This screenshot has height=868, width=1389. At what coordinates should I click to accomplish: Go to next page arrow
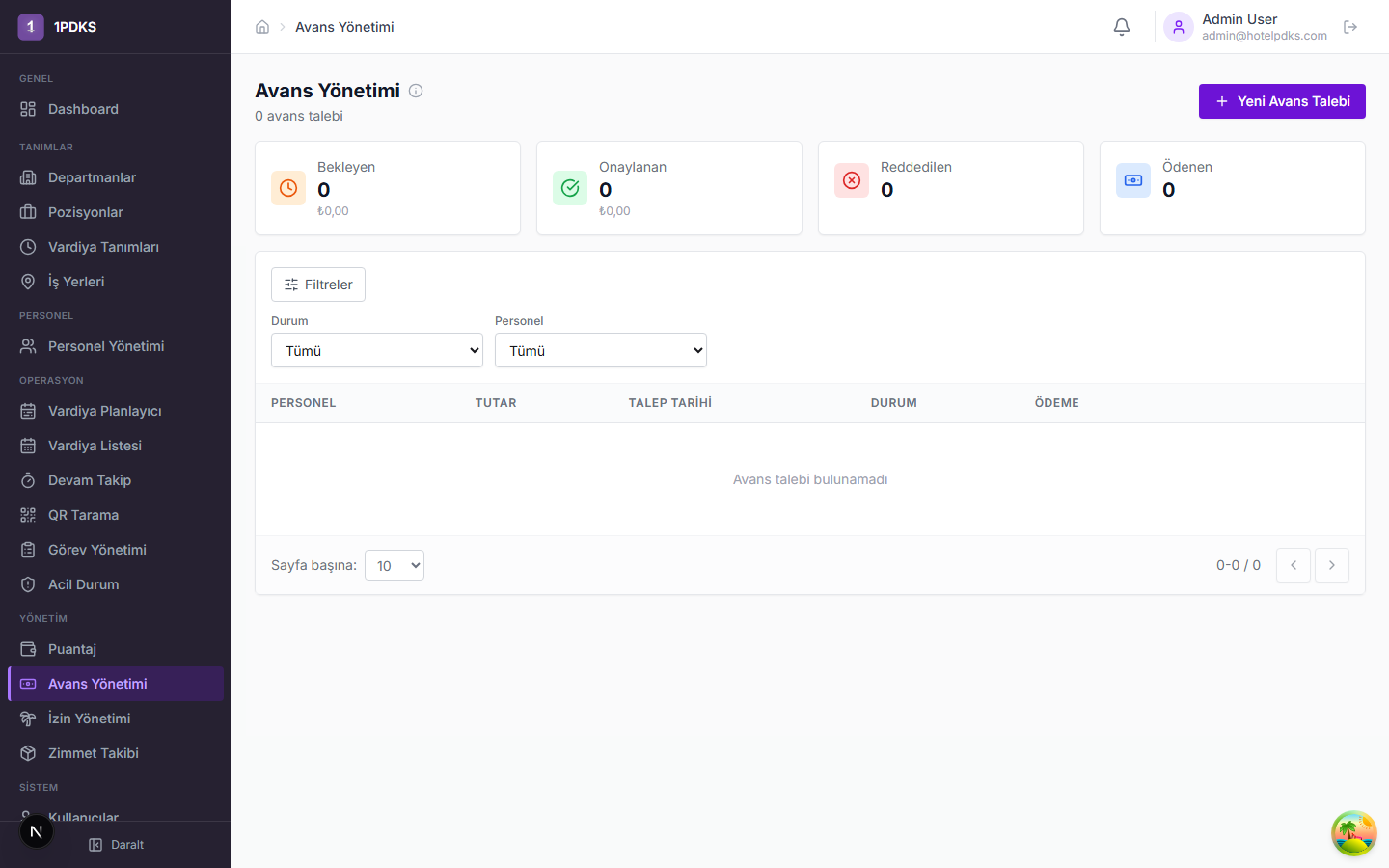1332,565
